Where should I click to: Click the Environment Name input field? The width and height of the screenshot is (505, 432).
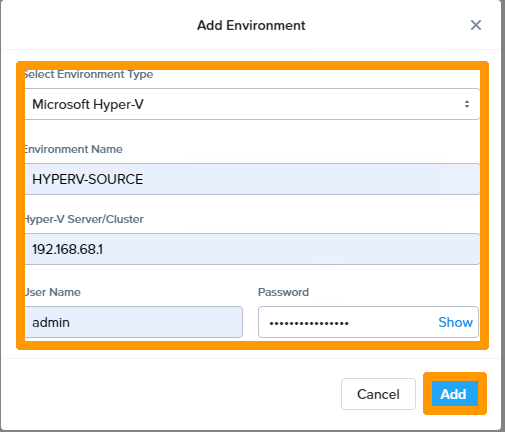(x=252, y=179)
